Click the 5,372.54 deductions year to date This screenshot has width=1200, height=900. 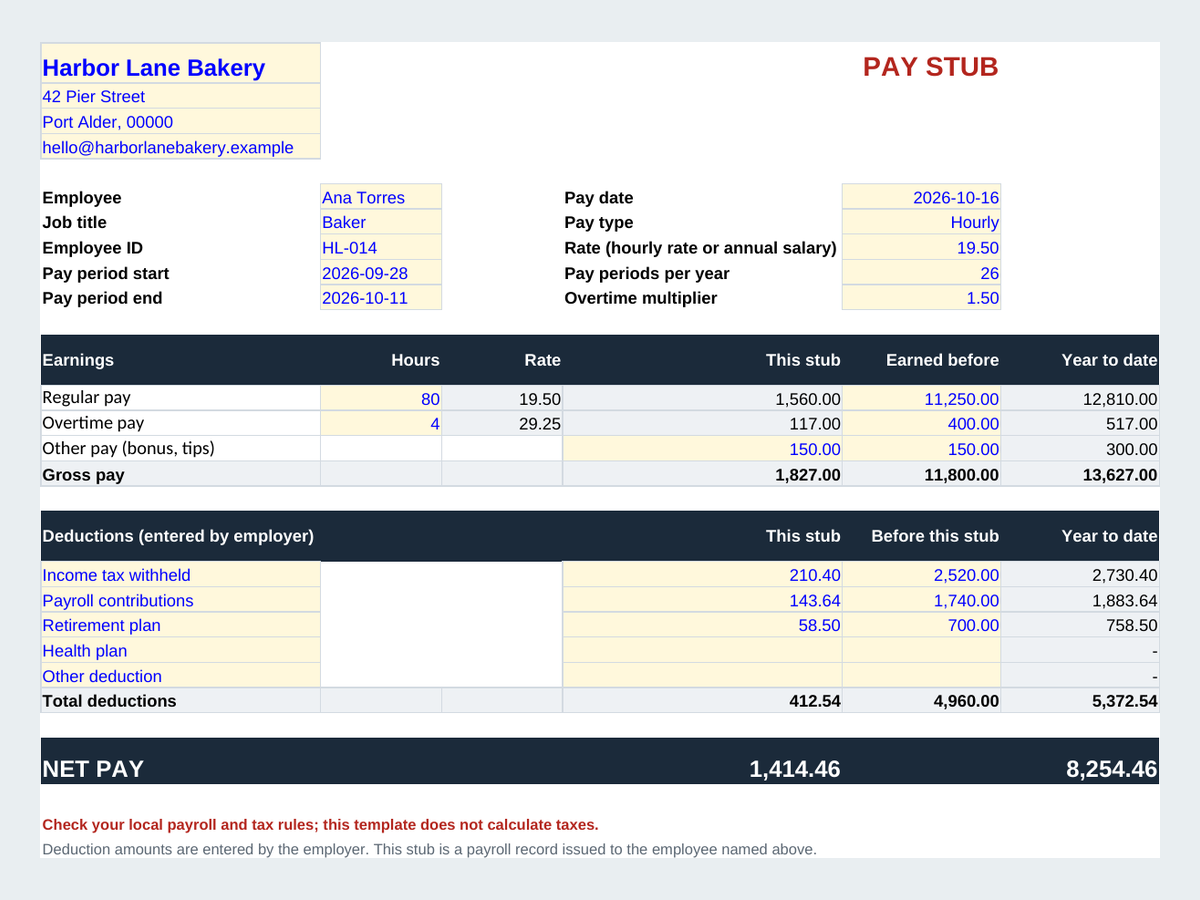1080,701
